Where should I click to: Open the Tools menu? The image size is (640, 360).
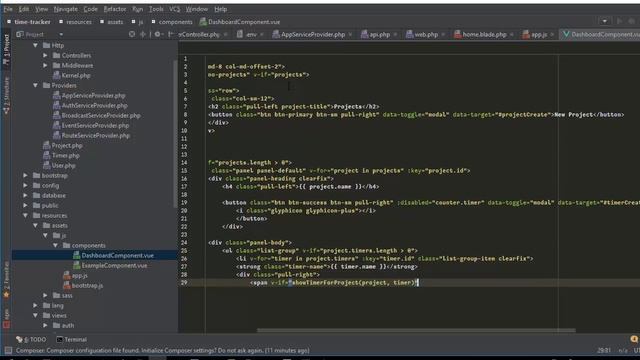pyautogui.click(x=156, y=9)
